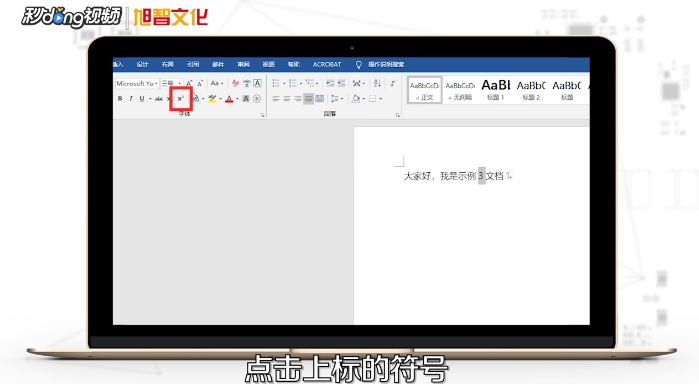This screenshot has height=384, width=699.
Task: Toggle strikethrough abc formatting
Action: click(x=159, y=99)
